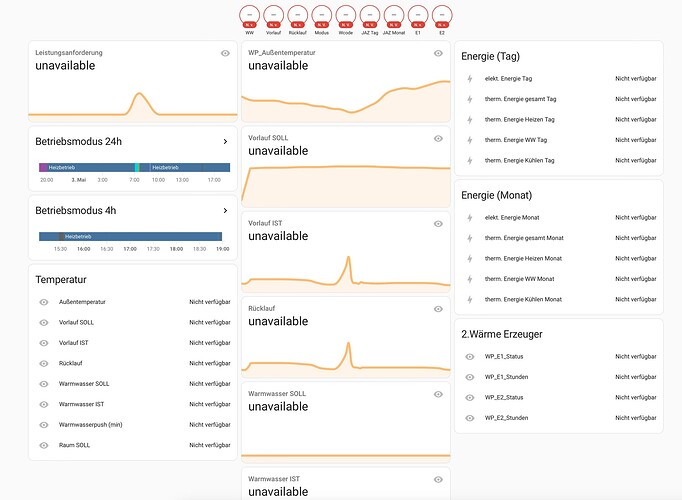Click eye icon in WP_Außentemperatur graph card
The image size is (682, 500).
point(438,53)
